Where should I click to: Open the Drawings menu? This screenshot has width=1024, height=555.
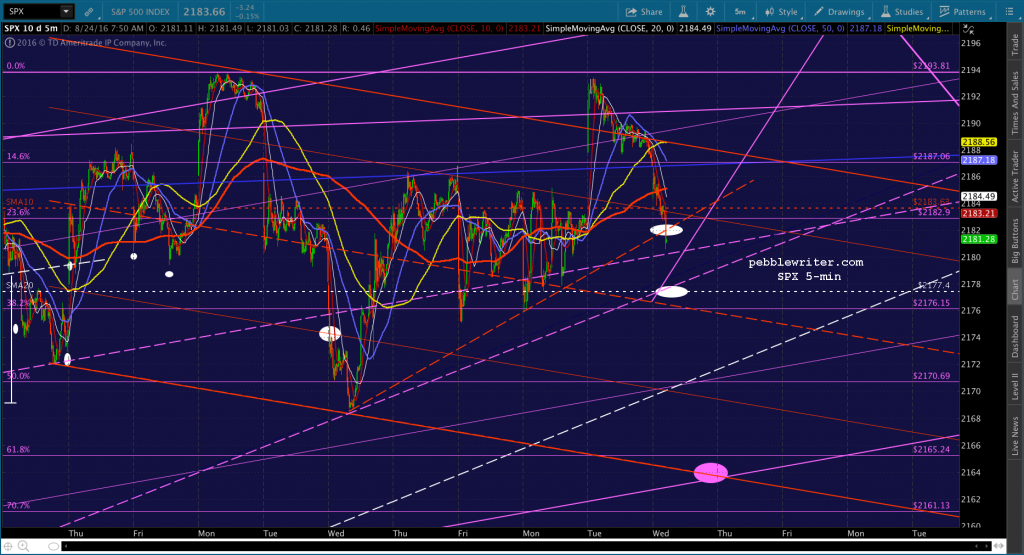coord(839,12)
